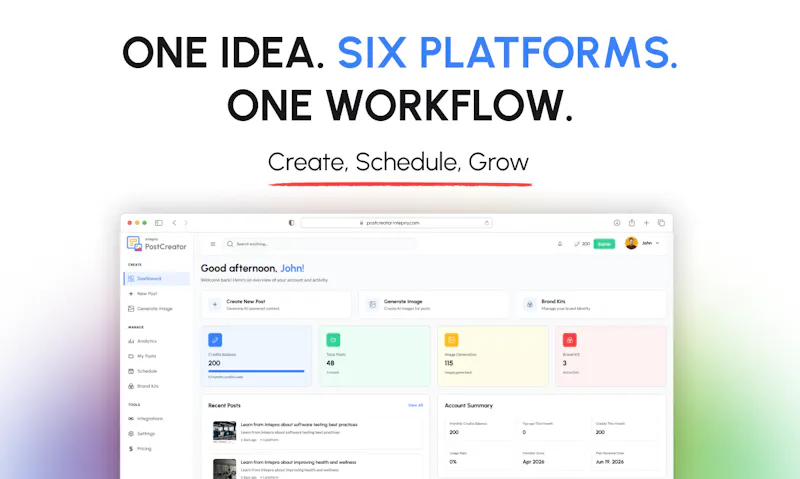Click the browser address bar
The width and height of the screenshot is (800, 479).
click(x=396, y=223)
